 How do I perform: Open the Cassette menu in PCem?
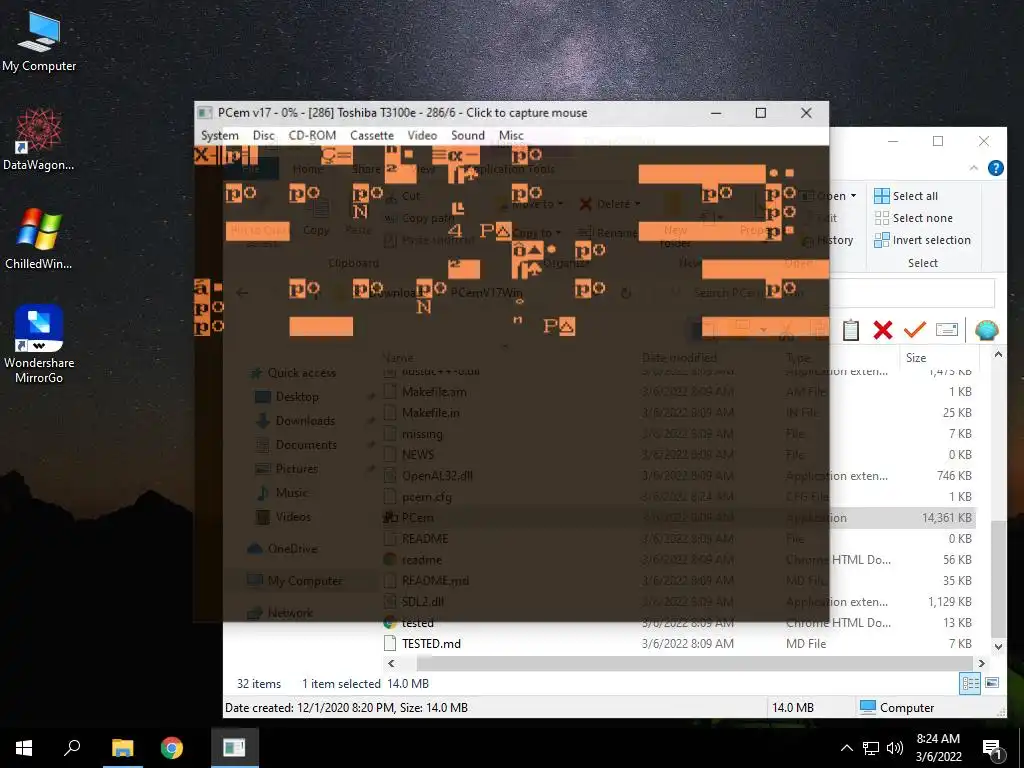click(372, 135)
